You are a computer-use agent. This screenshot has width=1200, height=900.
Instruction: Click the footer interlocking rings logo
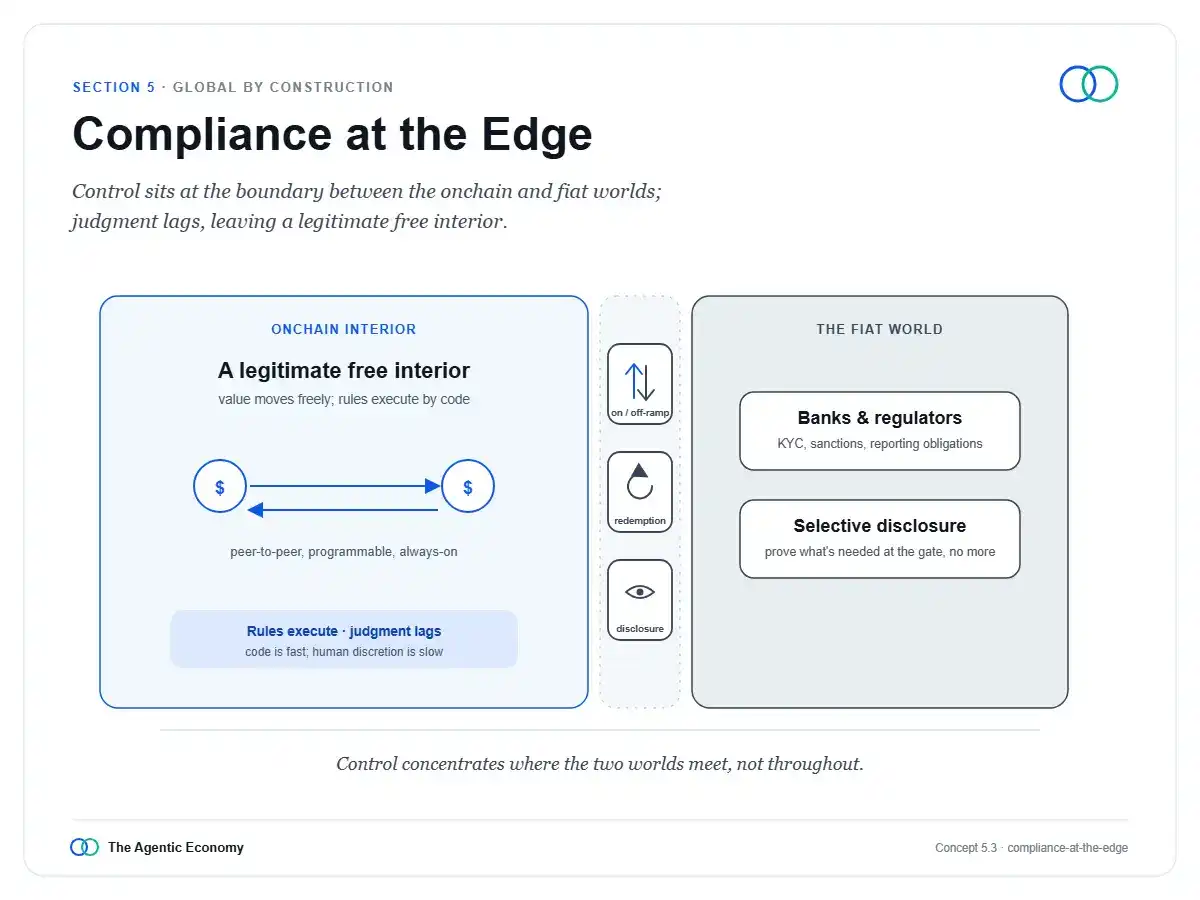pos(85,847)
